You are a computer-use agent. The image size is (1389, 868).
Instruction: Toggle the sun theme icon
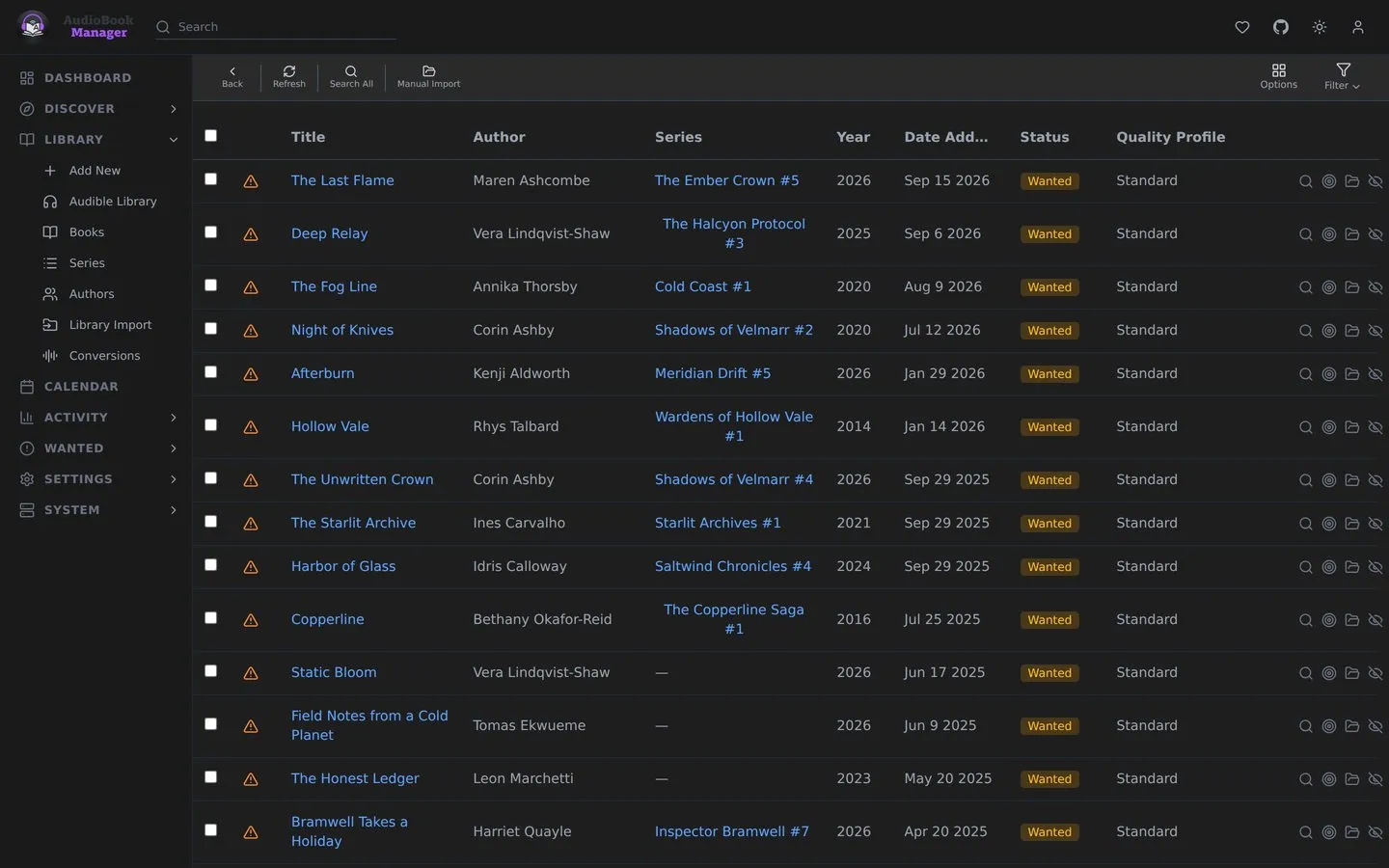coord(1320,27)
